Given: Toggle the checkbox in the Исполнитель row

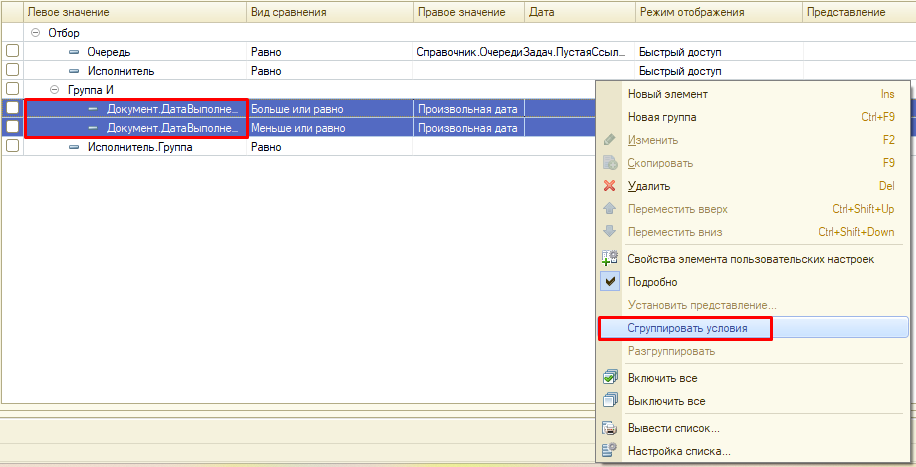Looking at the screenshot, I should pos(12,70).
